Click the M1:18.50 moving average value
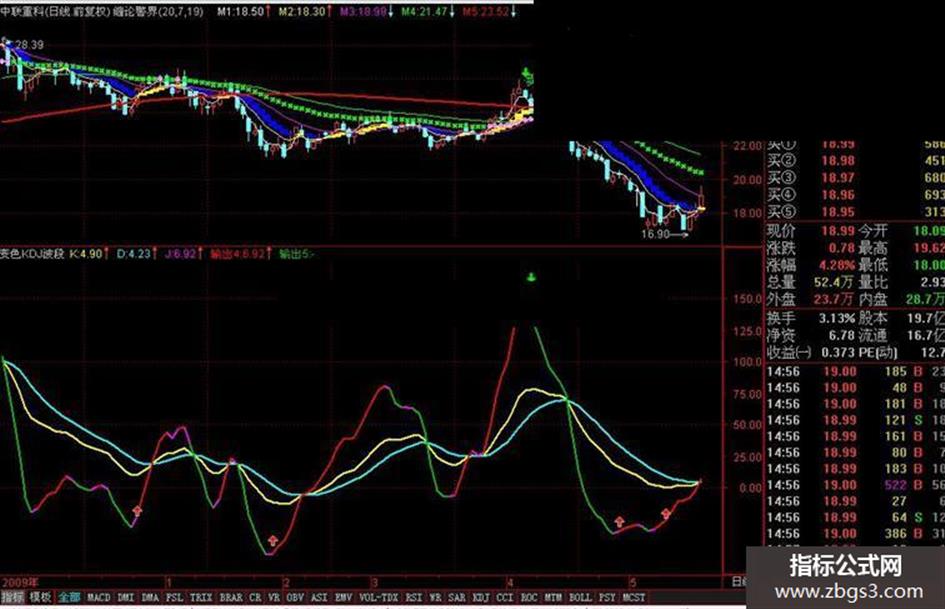Screen dimensions: 945x609 tap(241, 11)
